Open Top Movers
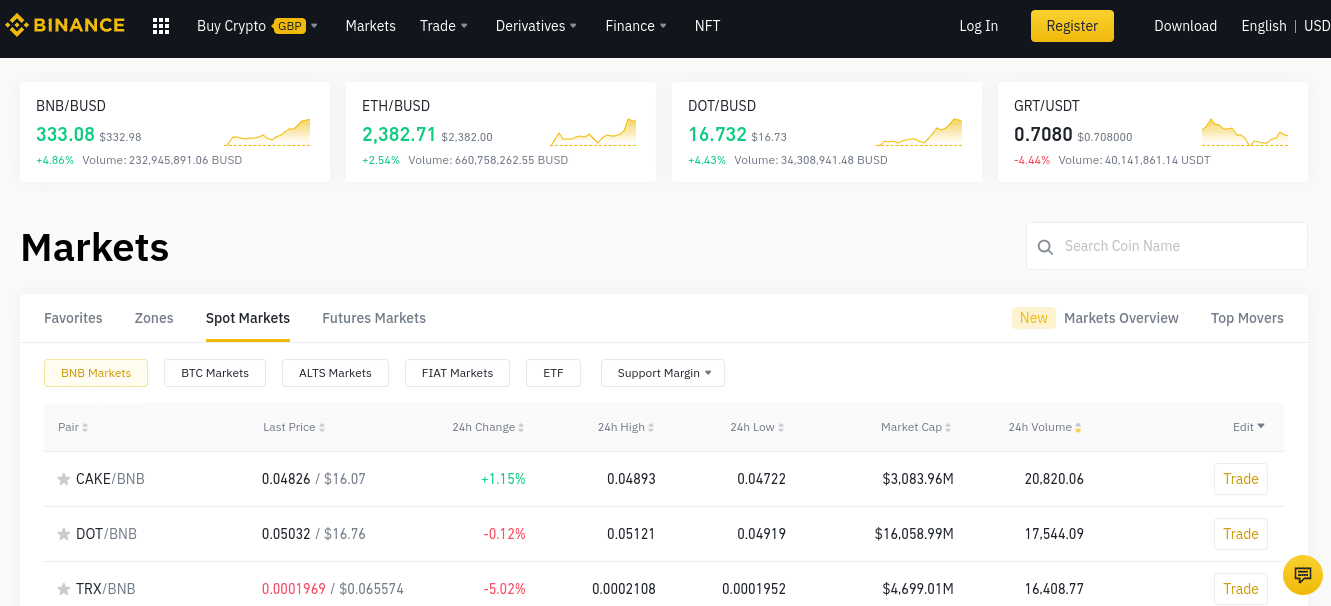The width and height of the screenshot is (1331, 606). tap(1247, 318)
